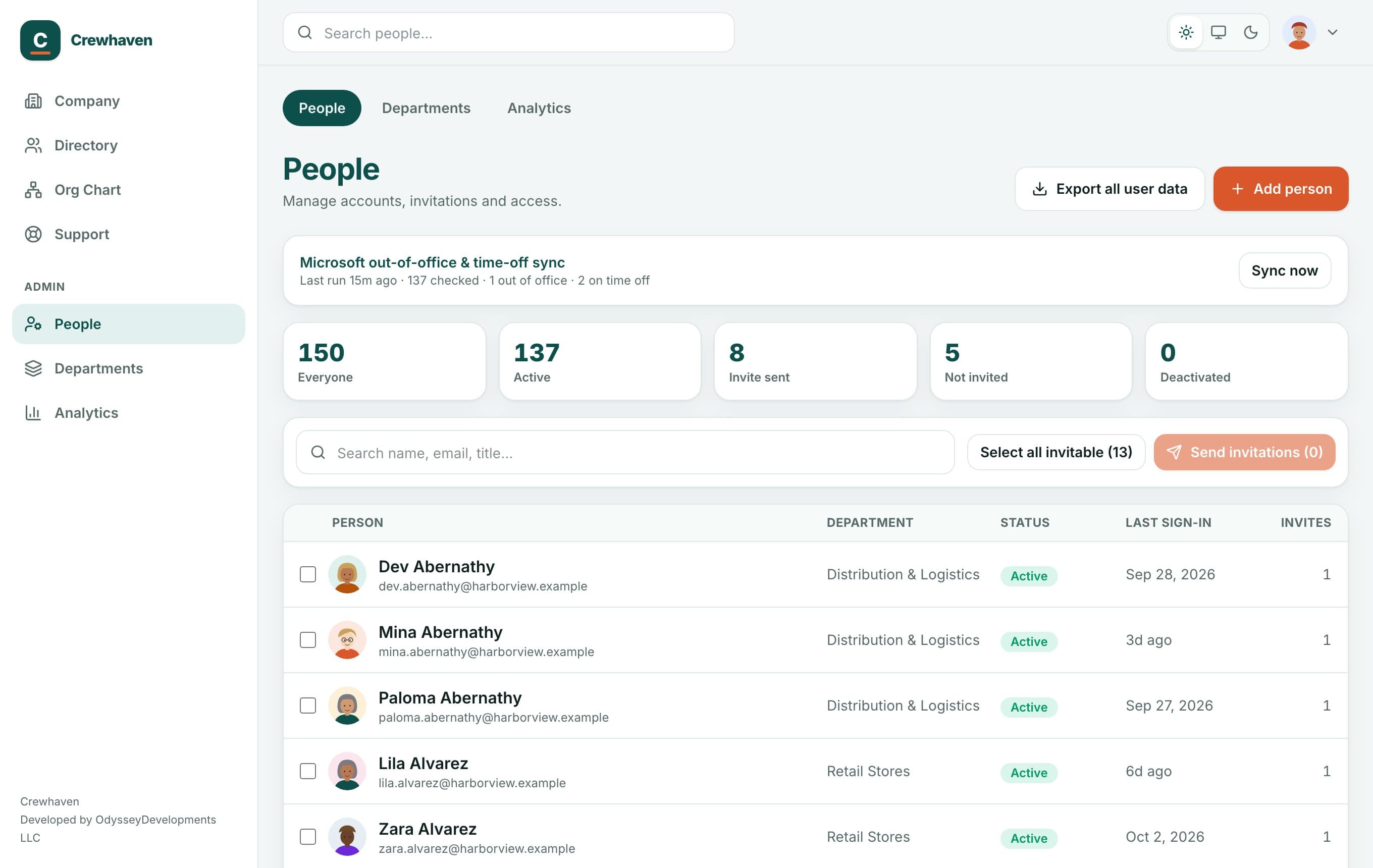Open the Support sidebar item
The image size is (1373, 868).
coord(128,234)
